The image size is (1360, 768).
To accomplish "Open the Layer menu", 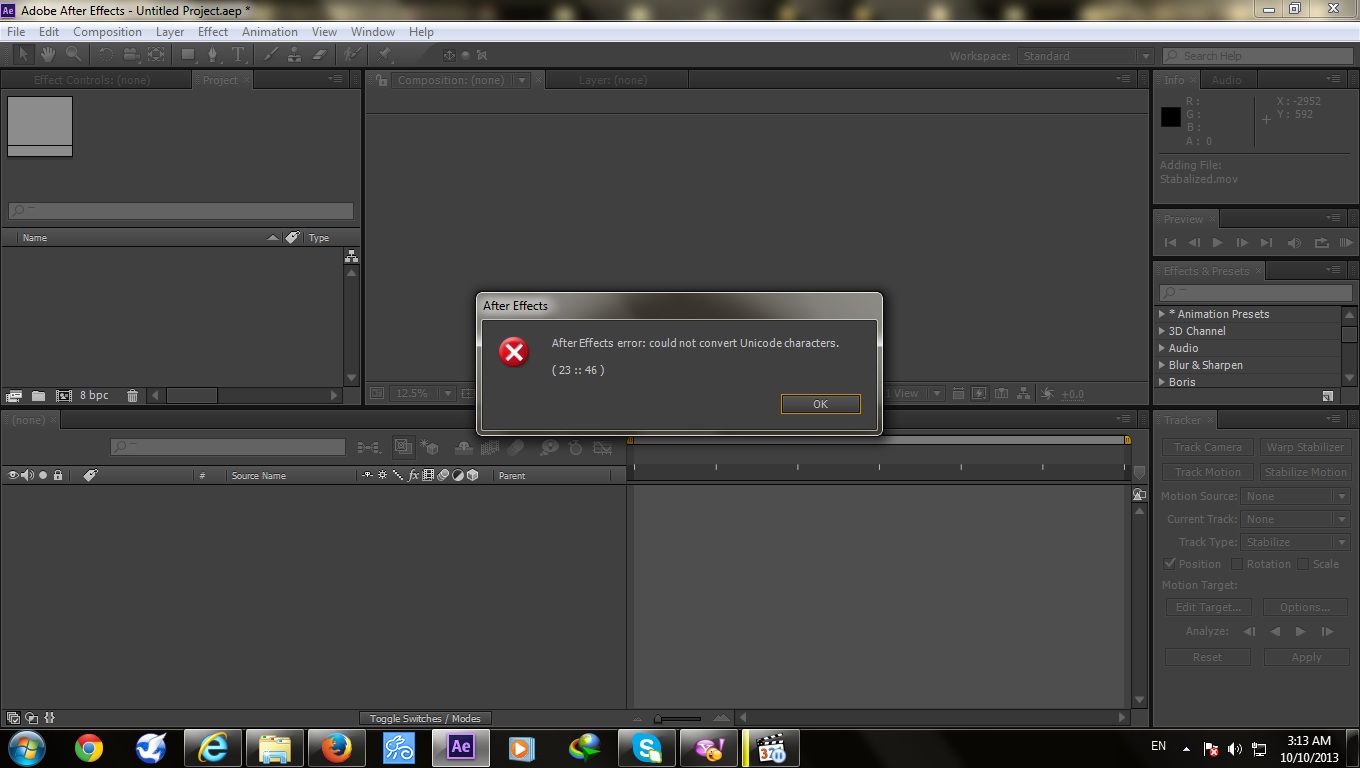I will [x=170, y=32].
